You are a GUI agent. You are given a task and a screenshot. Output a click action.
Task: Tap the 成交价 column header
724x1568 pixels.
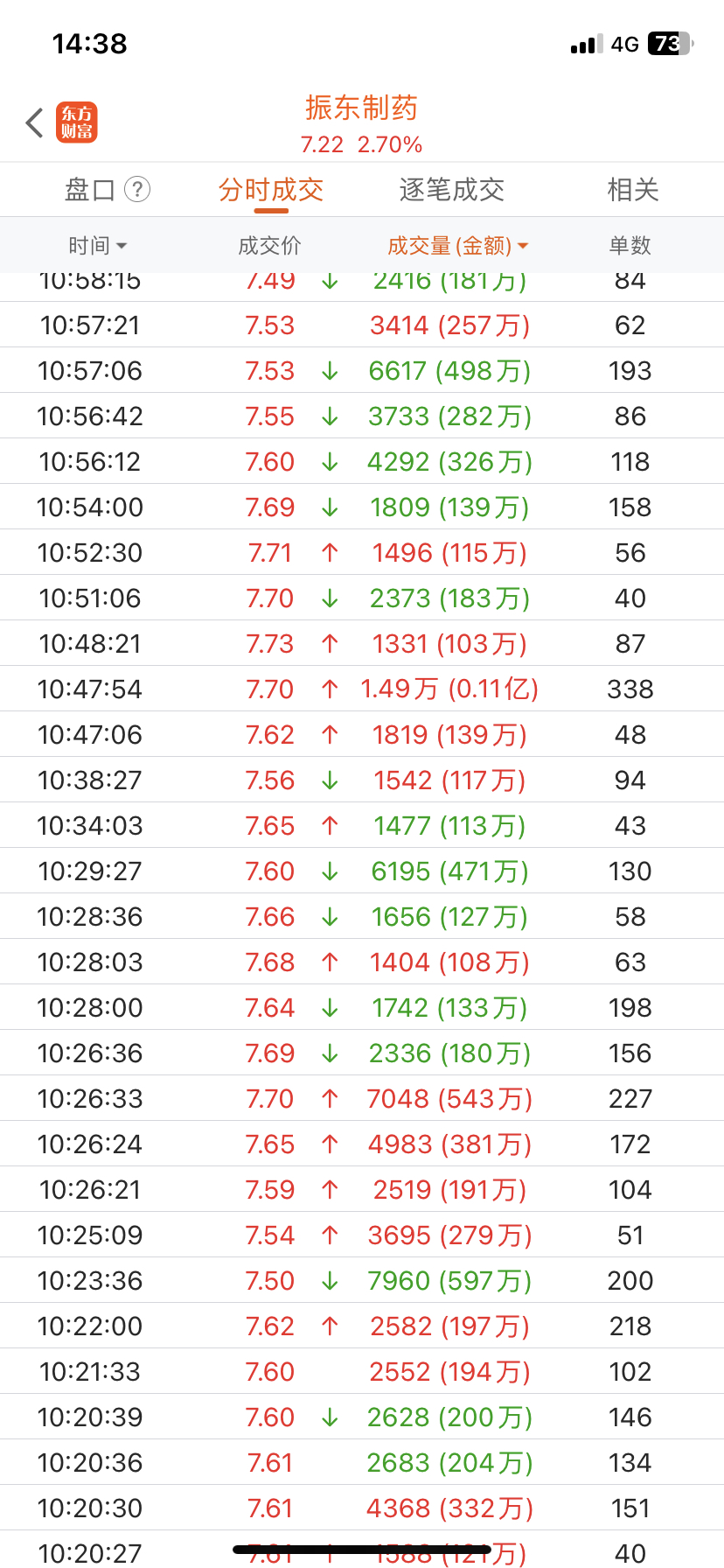coord(269,246)
